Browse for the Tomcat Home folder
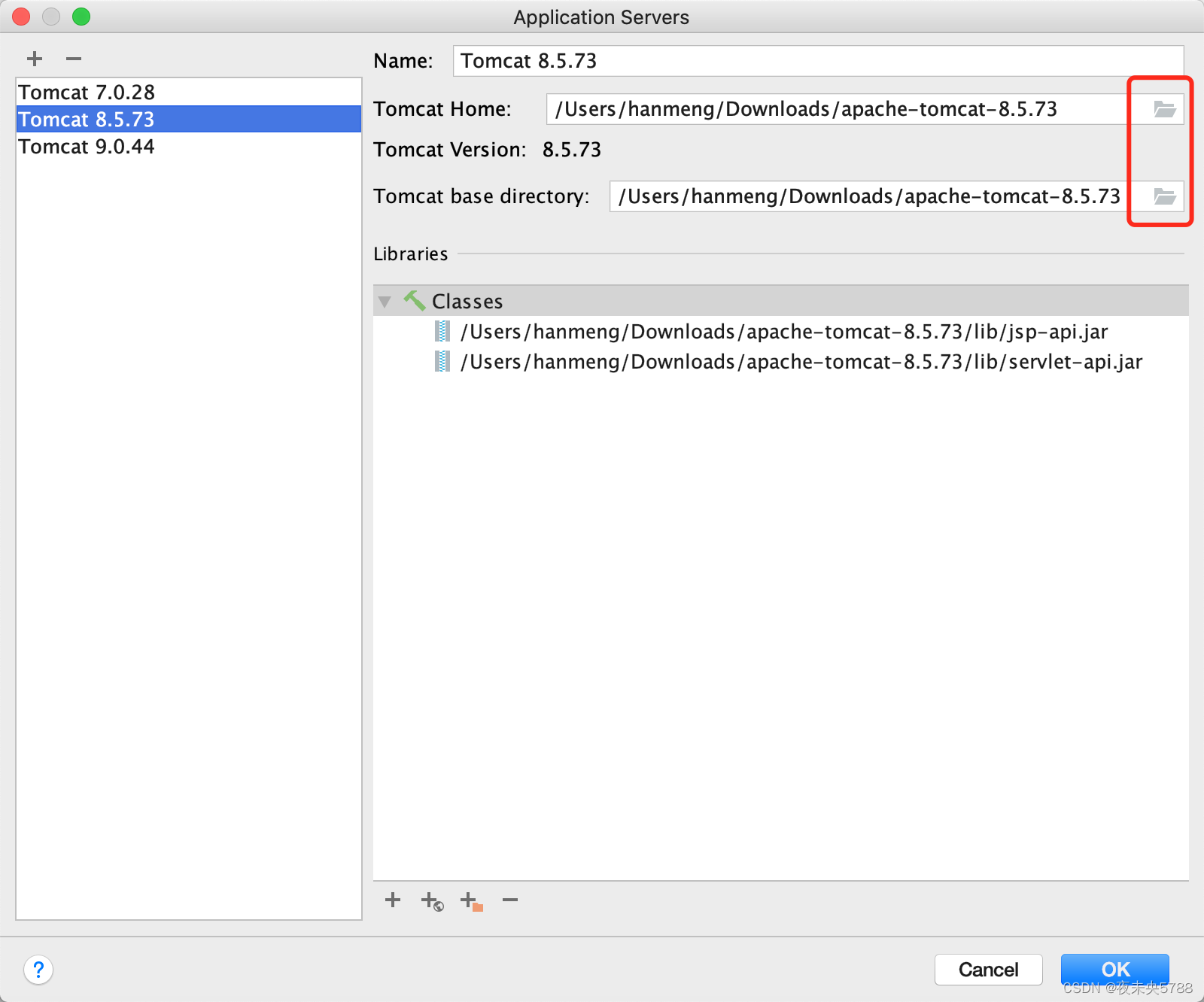This screenshot has height=1002, width=1204. (x=1164, y=109)
